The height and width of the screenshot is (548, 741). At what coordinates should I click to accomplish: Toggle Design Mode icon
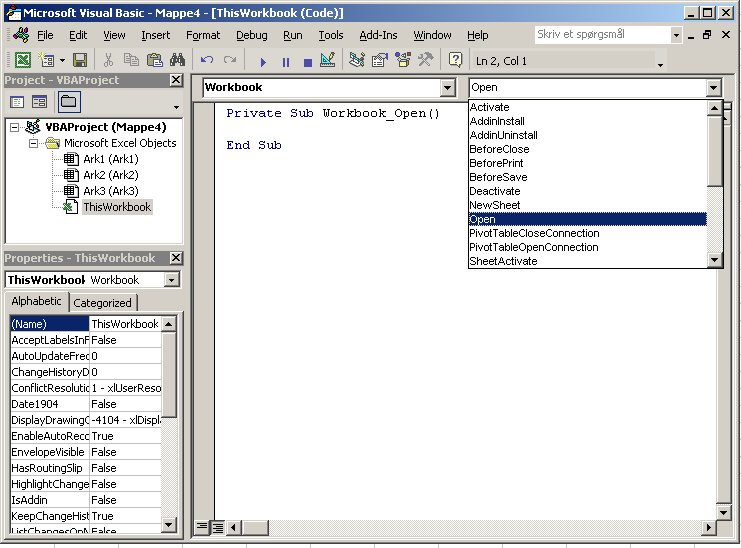point(327,60)
